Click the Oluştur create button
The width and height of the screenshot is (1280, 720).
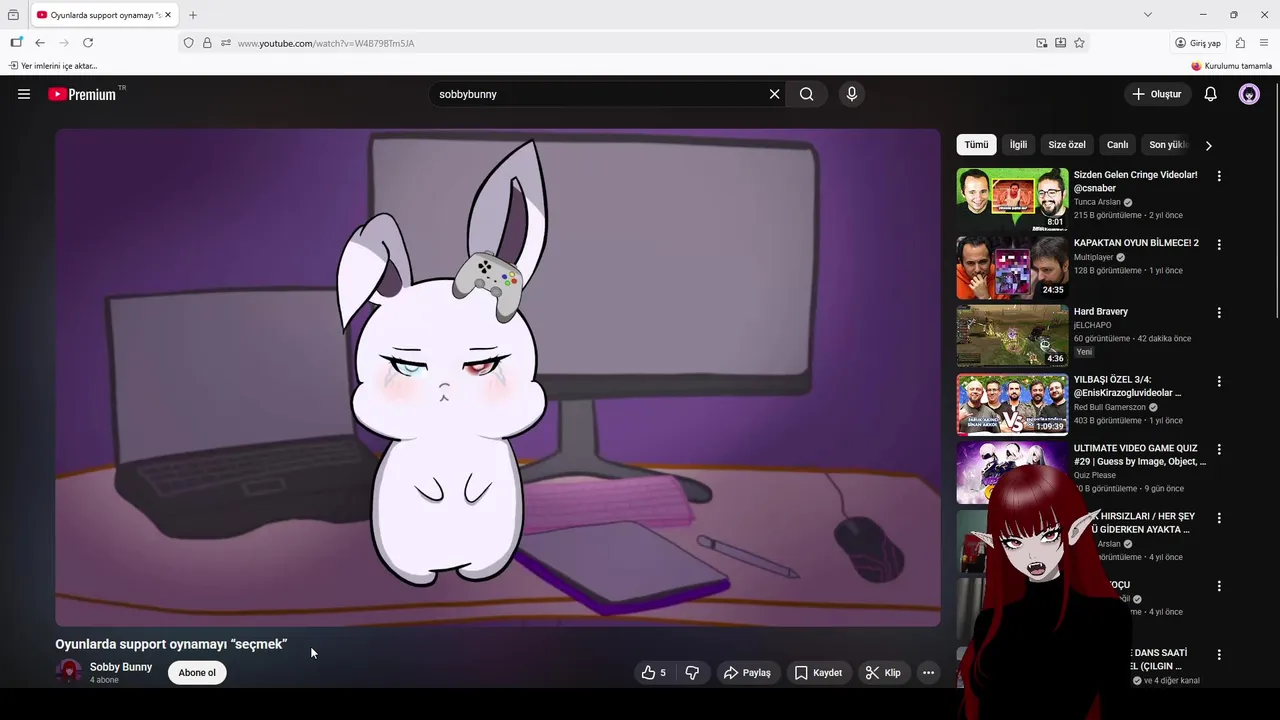click(x=1157, y=94)
